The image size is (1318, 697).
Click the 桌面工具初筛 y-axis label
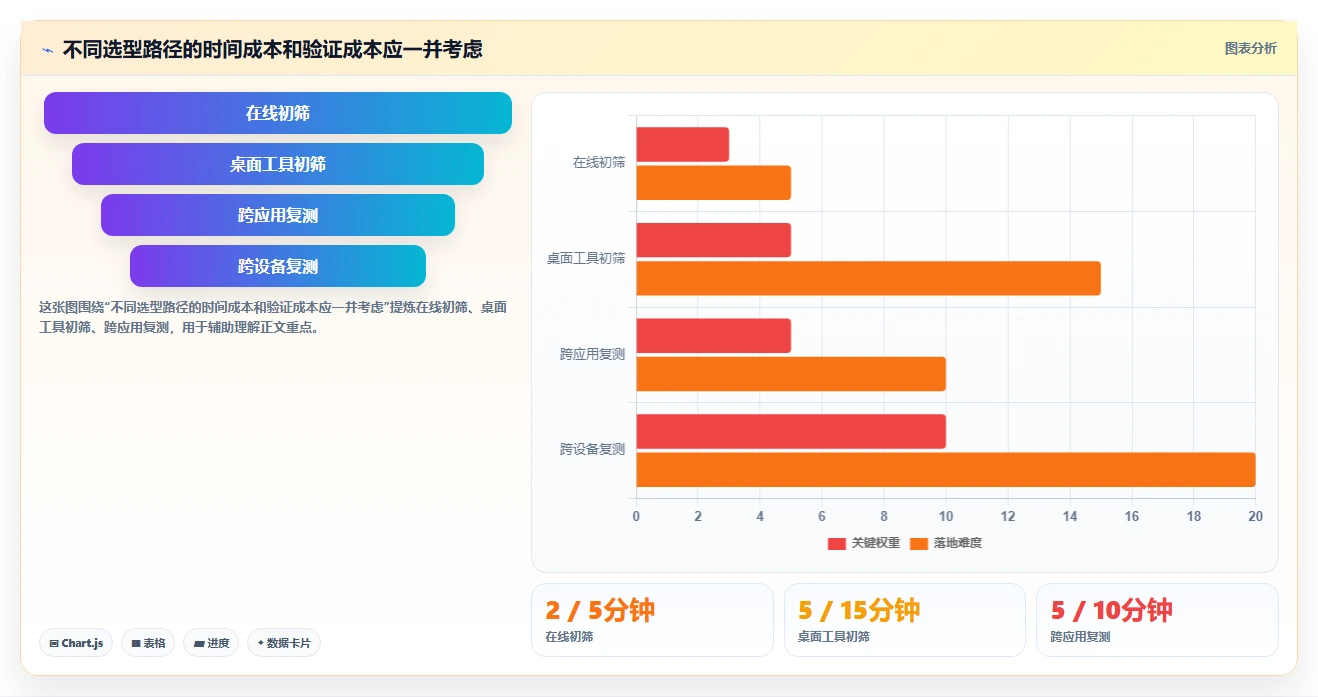tap(586, 258)
